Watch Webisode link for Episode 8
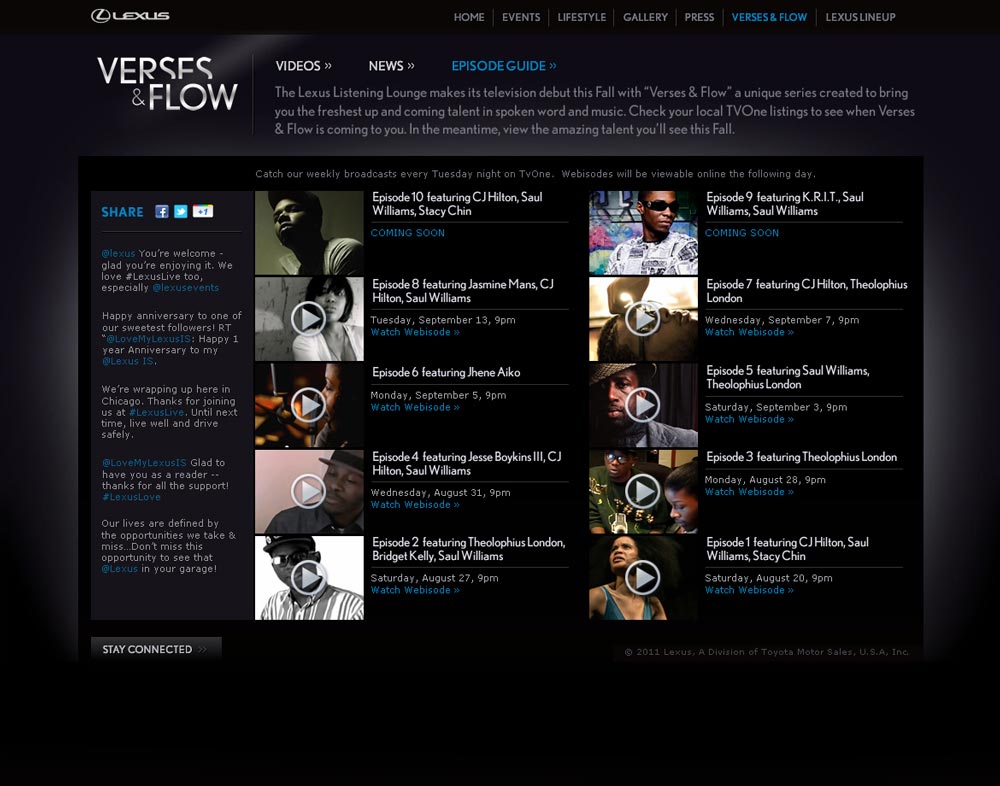The height and width of the screenshot is (786, 1000). point(415,332)
